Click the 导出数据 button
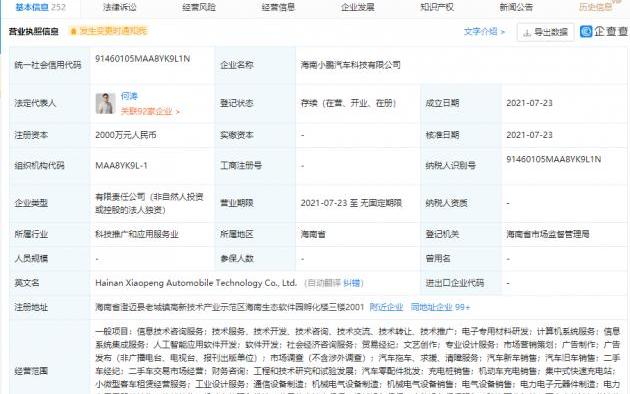Screen dimensions: 630x394 coord(545,32)
